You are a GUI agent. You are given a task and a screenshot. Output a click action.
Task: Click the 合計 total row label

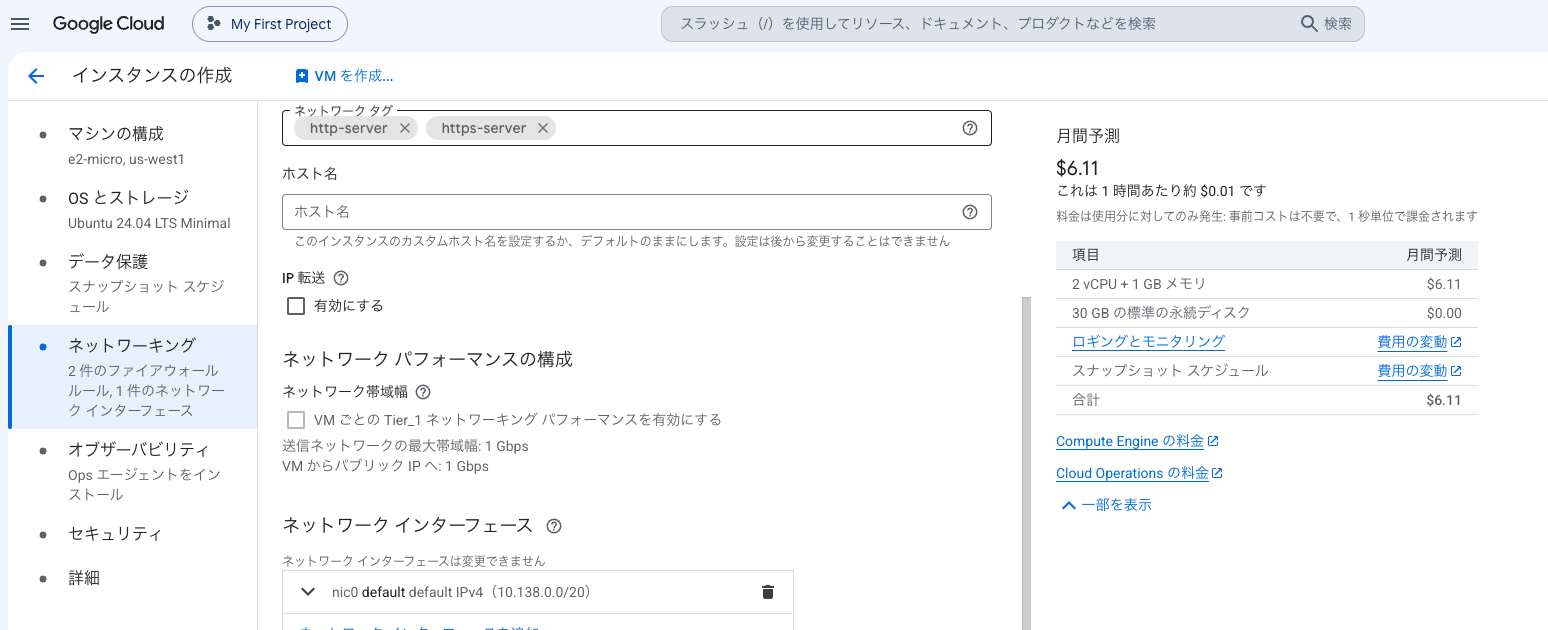pos(1086,400)
